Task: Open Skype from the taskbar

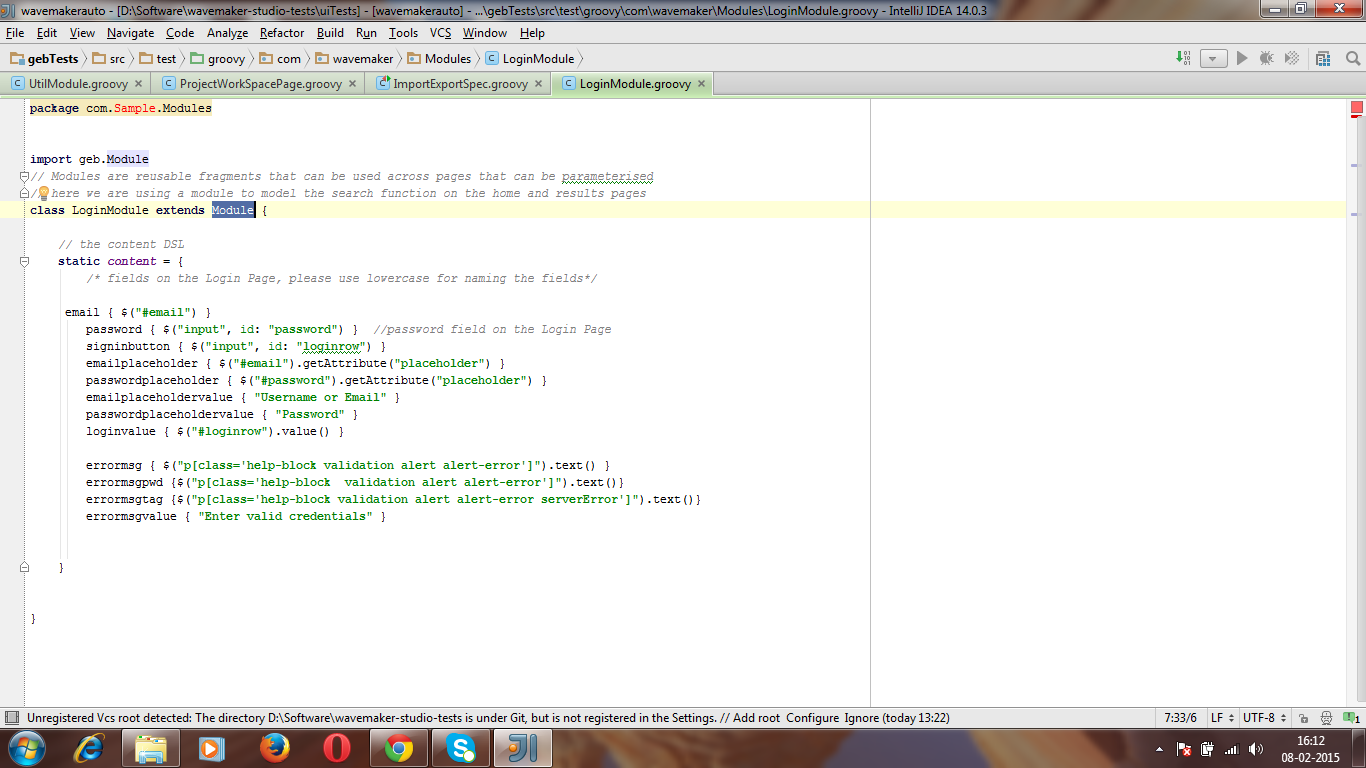Action: (461, 748)
